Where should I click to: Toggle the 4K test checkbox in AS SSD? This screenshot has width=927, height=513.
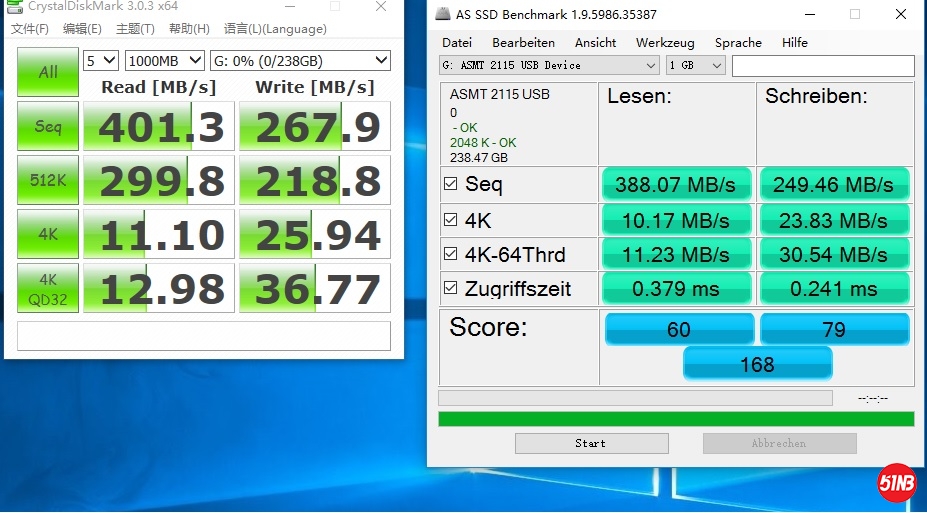(x=450, y=219)
